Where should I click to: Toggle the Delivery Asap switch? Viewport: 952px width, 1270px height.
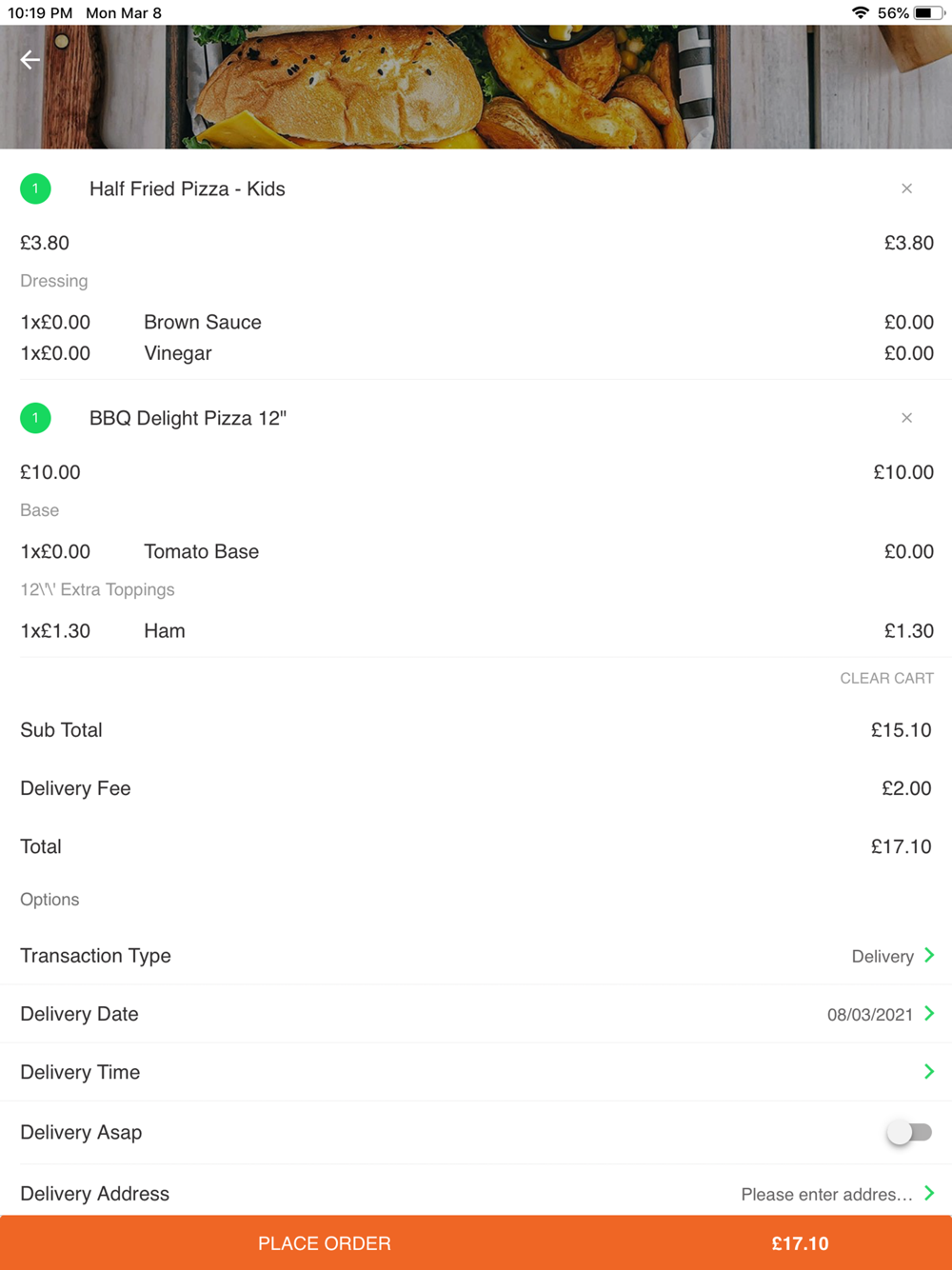coord(909,1132)
